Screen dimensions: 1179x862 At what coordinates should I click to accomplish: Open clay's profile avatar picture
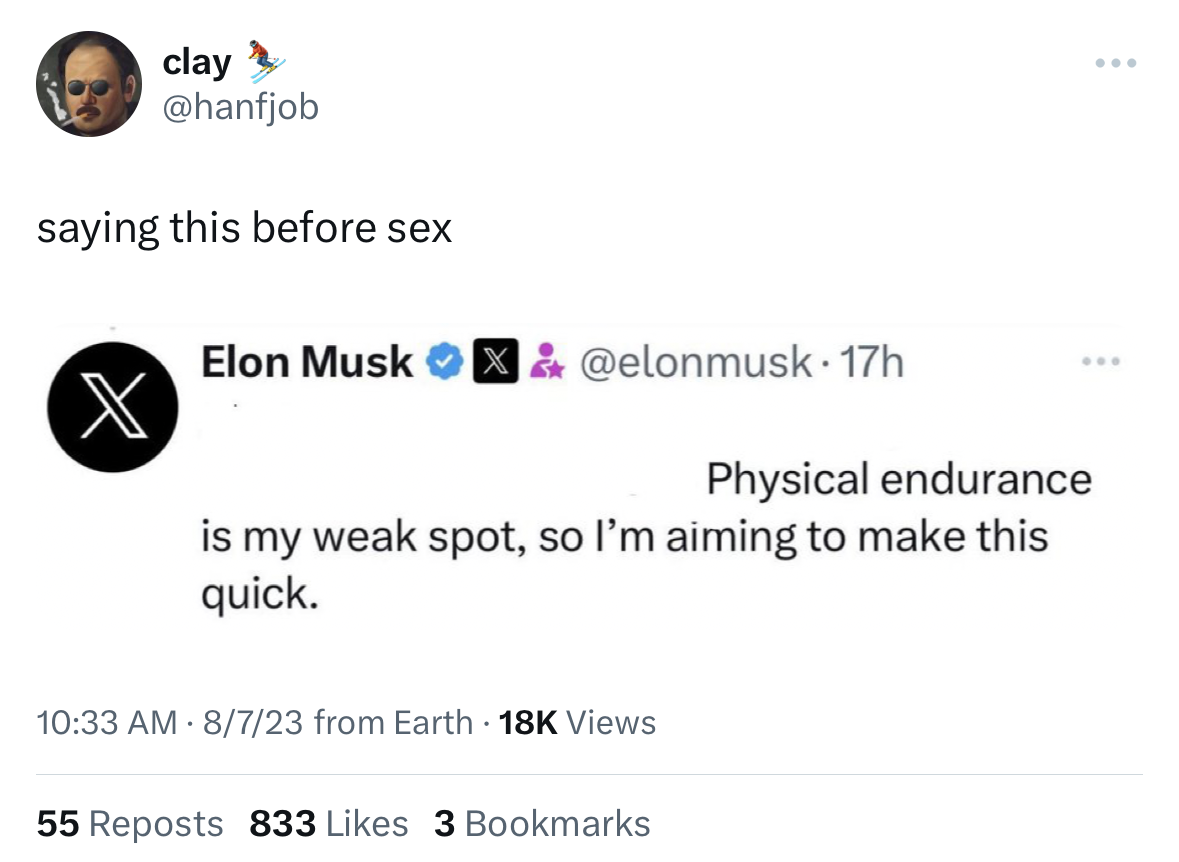[x=89, y=83]
